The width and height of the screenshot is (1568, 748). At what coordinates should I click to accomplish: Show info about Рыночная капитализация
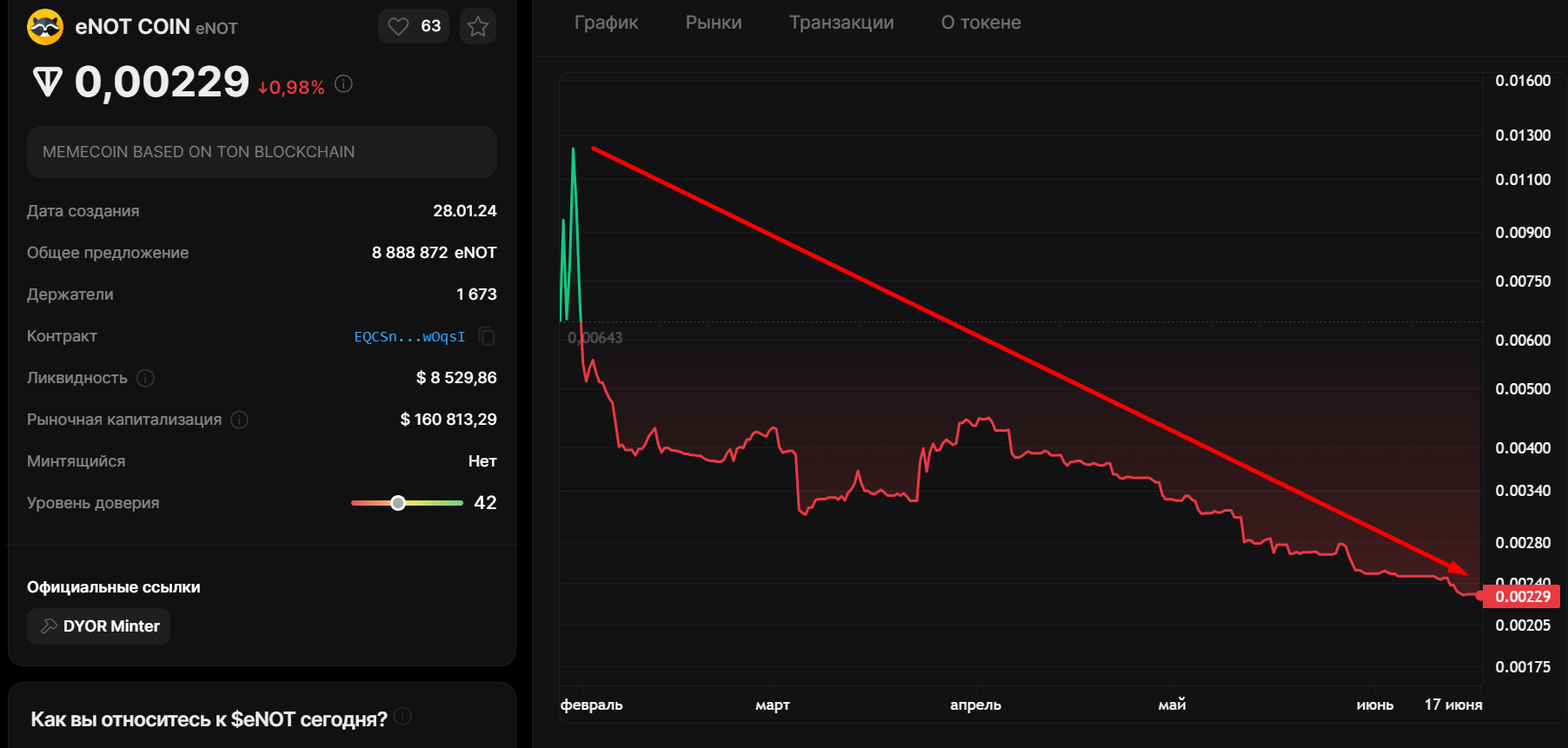click(240, 420)
